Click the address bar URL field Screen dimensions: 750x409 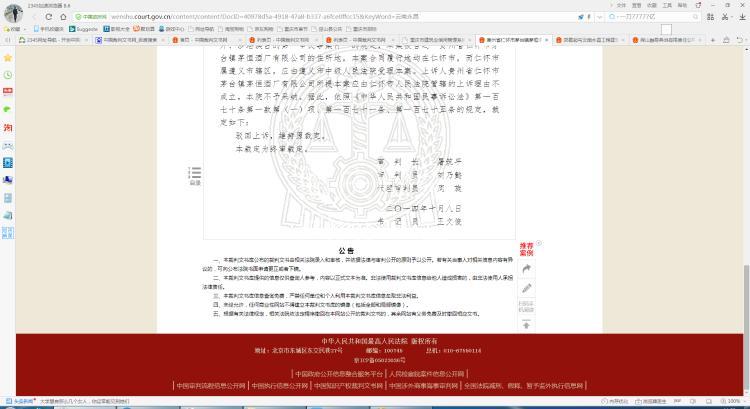point(300,17)
